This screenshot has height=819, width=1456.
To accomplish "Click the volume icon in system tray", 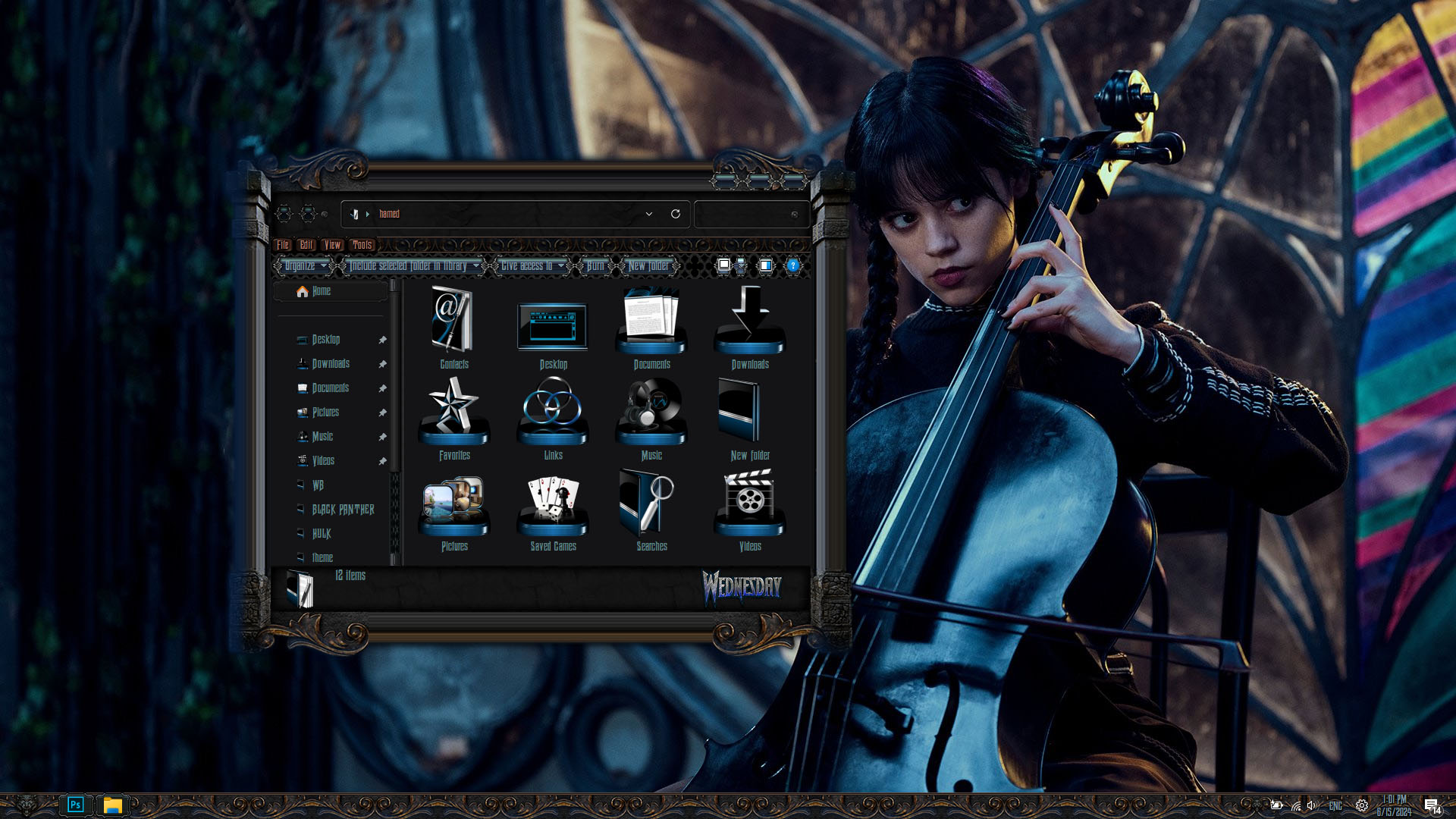I will 1312,805.
